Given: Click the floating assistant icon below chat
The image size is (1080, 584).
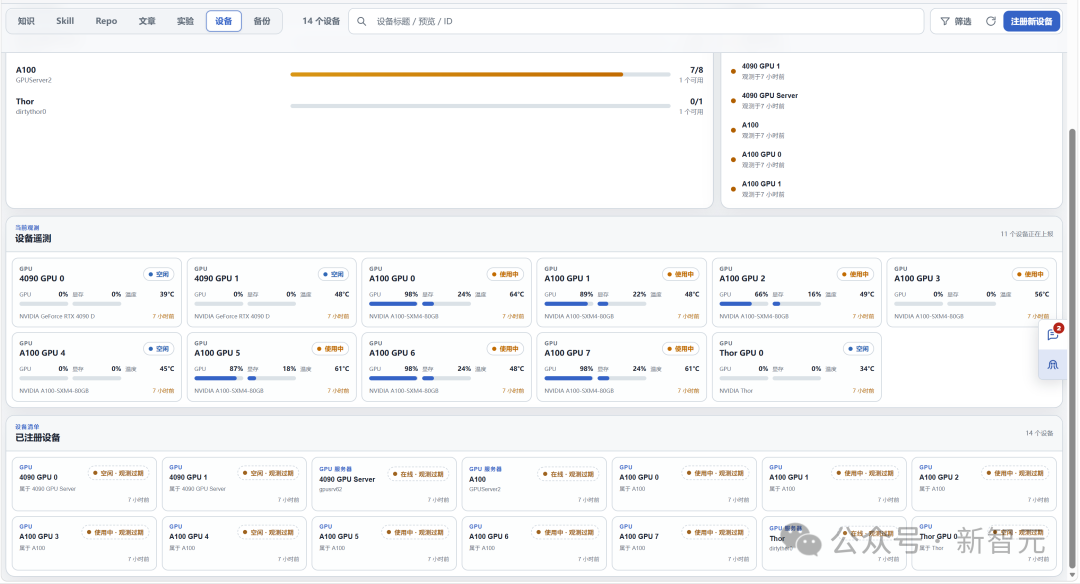Looking at the screenshot, I should click(1053, 365).
